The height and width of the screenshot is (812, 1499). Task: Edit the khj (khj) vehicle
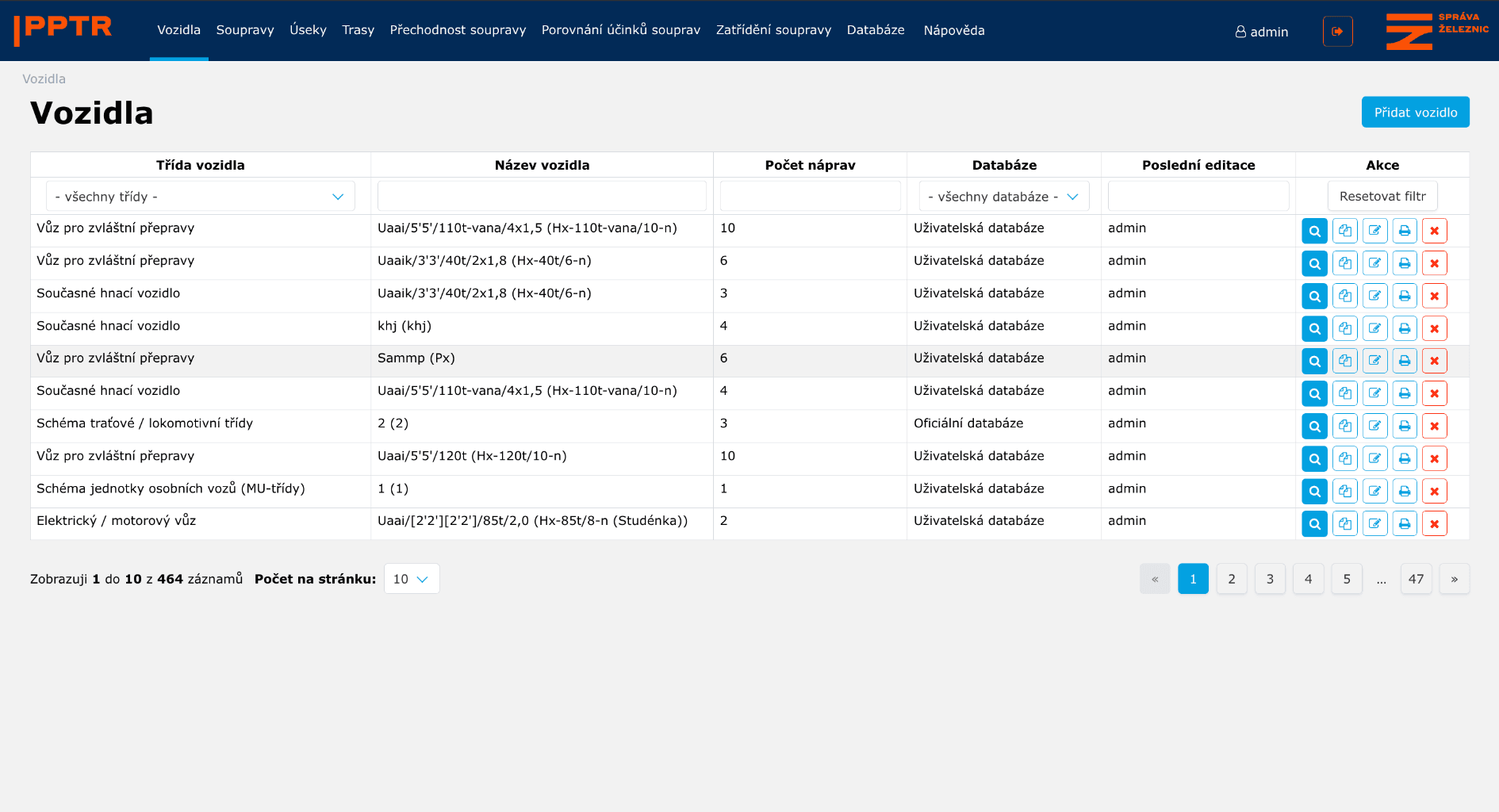click(x=1374, y=328)
